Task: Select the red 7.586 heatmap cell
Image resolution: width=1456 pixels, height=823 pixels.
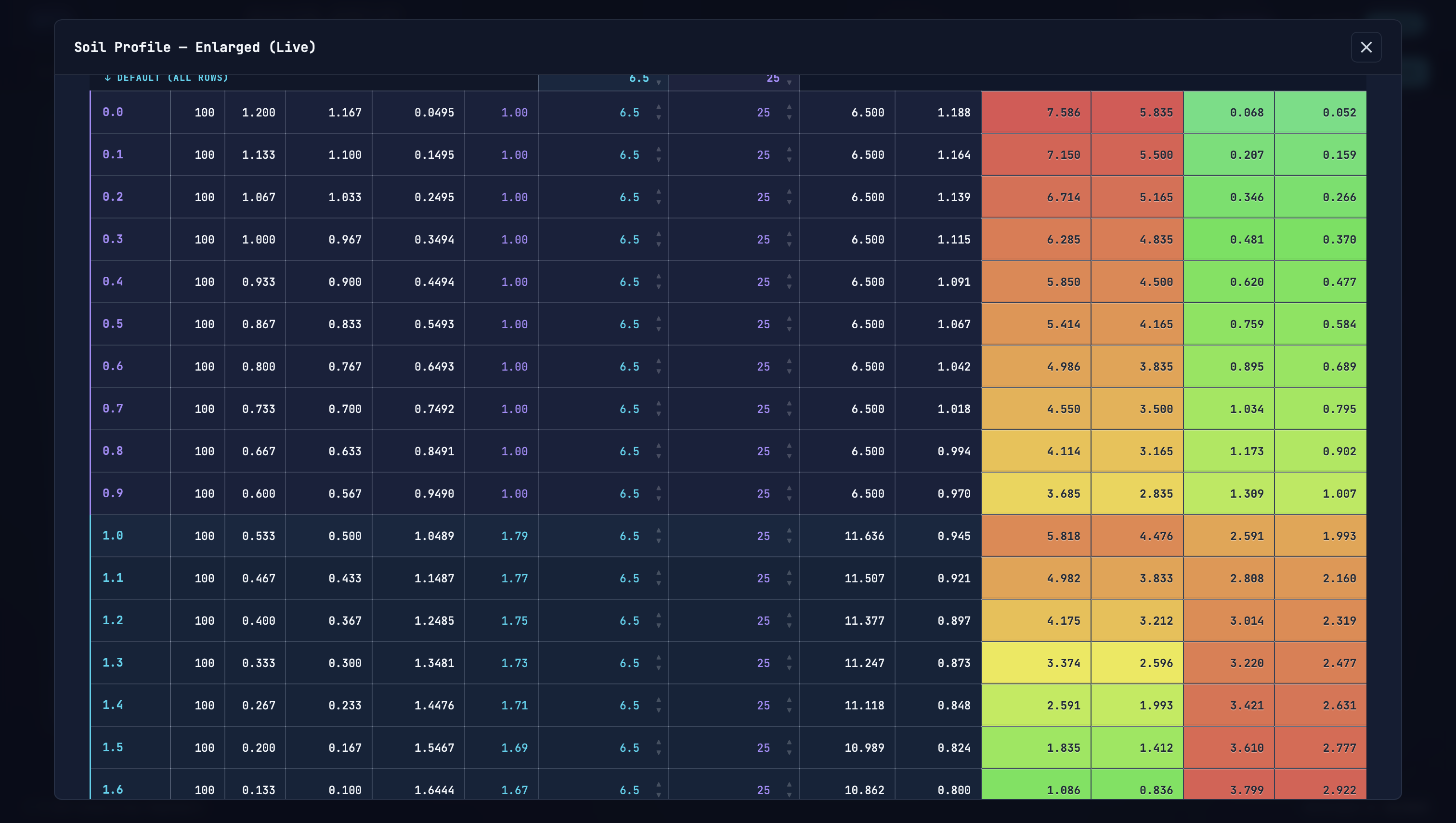Action: pyautogui.click(x=1036, y=112)
